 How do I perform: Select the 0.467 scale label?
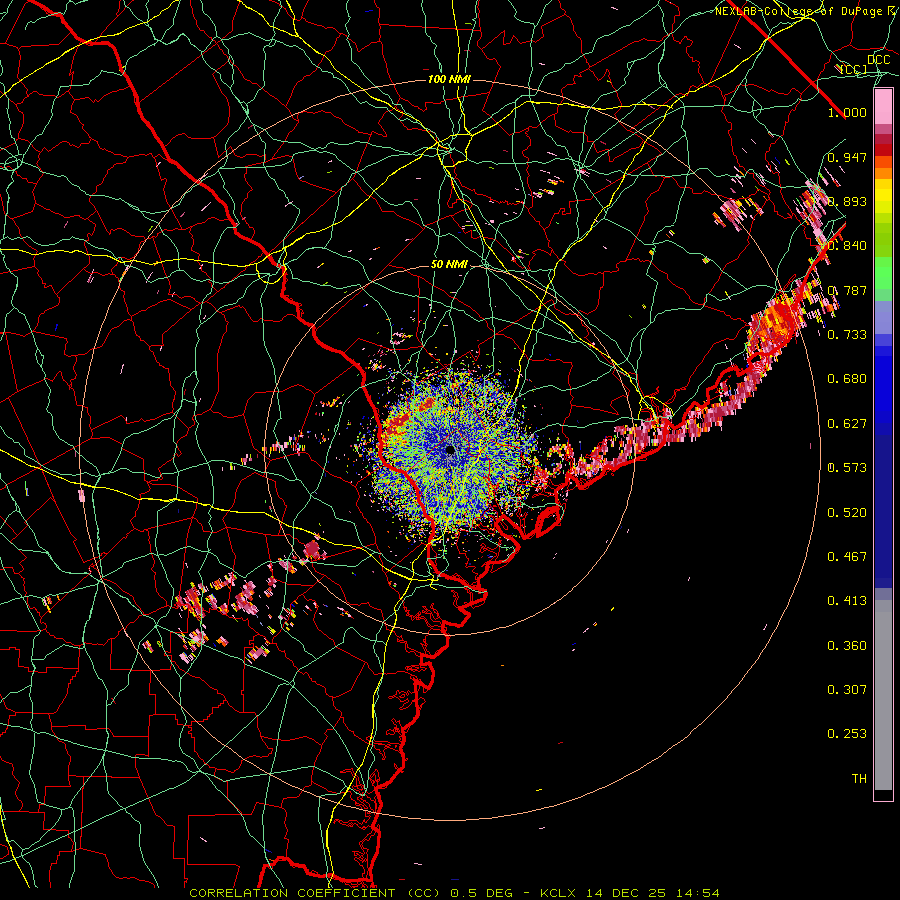coord(847,557)
